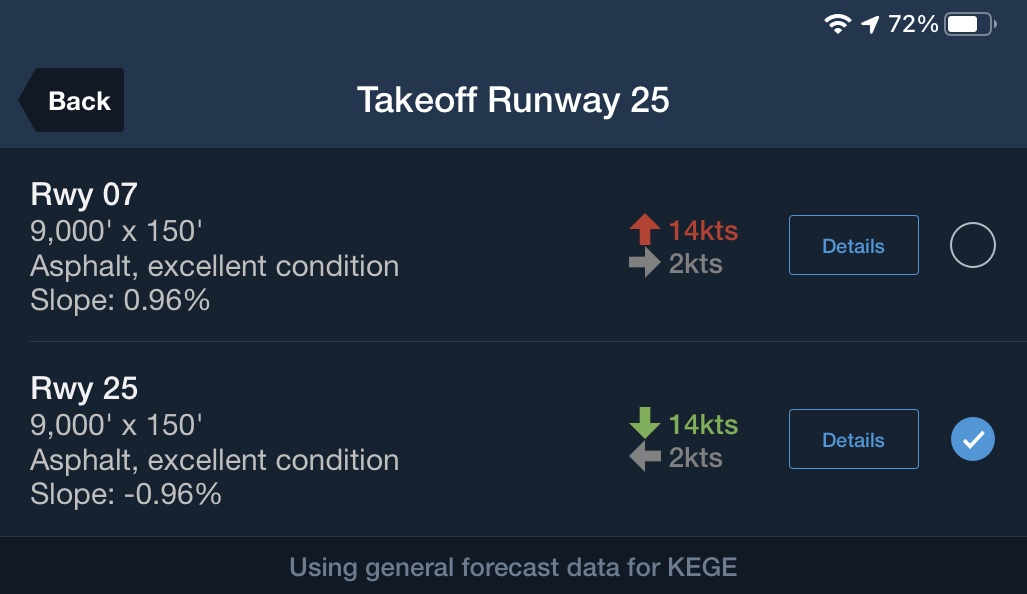Tap the green headwind down arrow icon
1027x594 pixels.
pyautogui.click(x=645, y=424)
